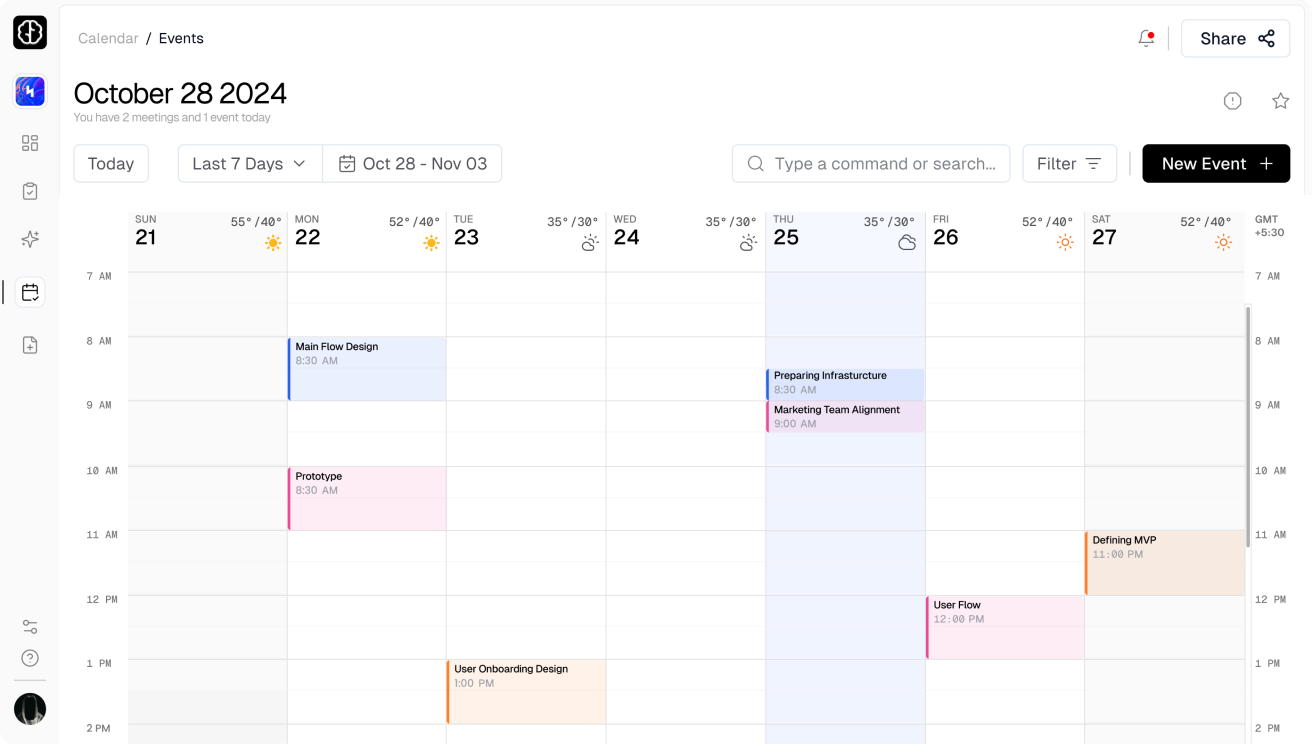
Task: Open the info alert icon
Action: [1232, 101]
